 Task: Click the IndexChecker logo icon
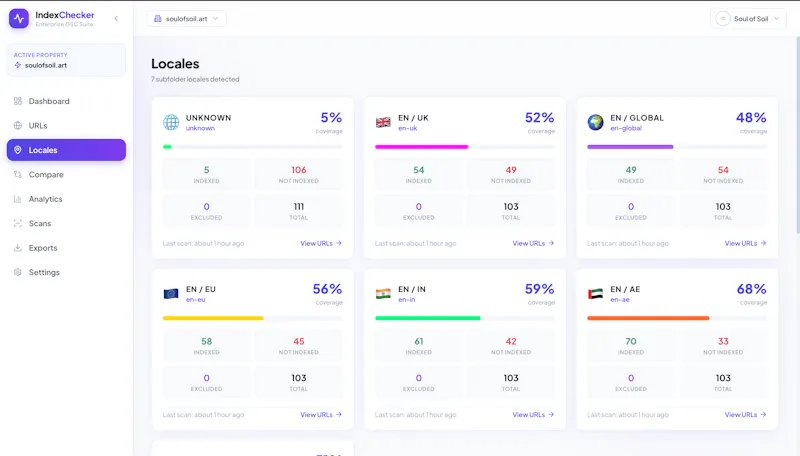tap(19, 19)
